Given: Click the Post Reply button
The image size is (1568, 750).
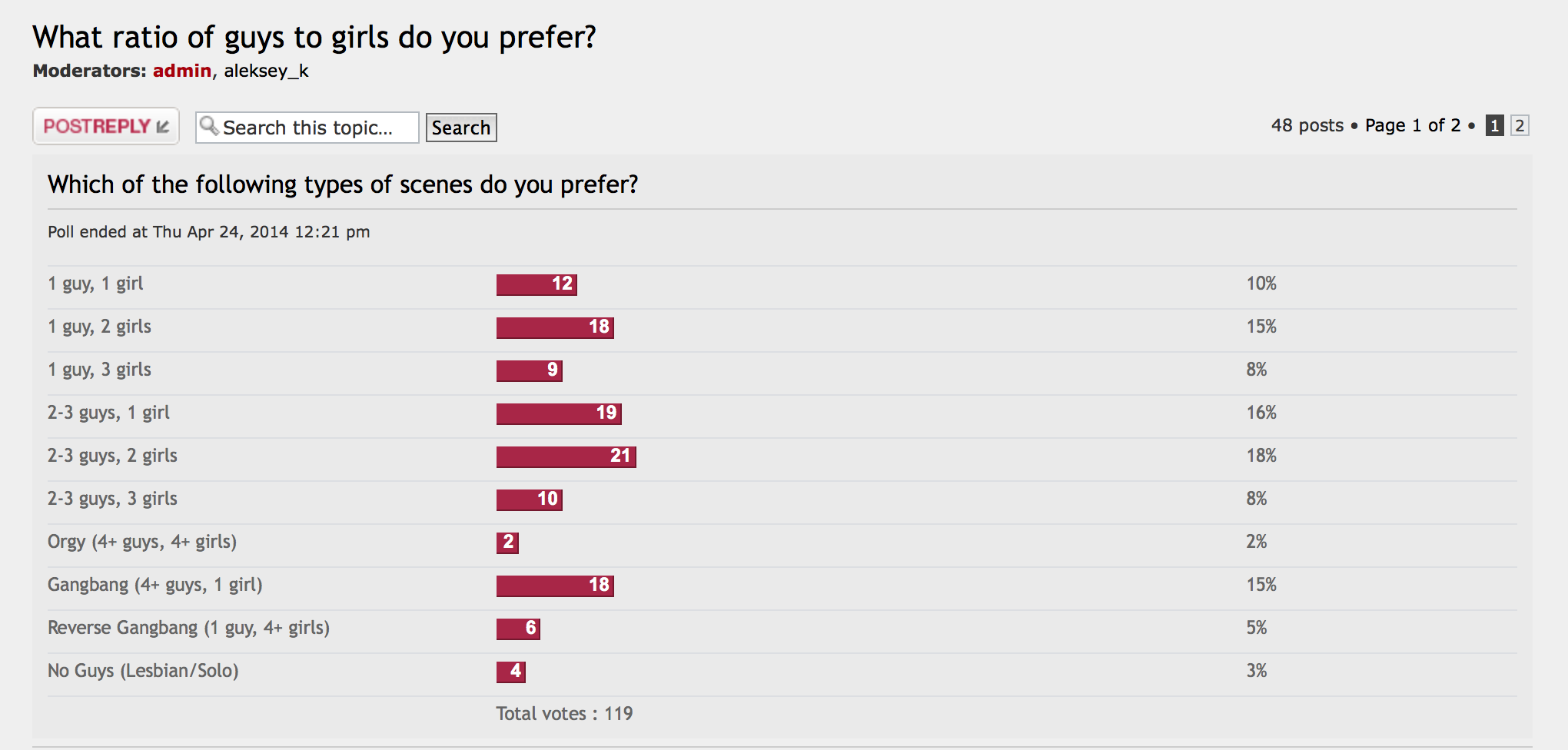Looking at the screenshot, I should (x=105, y=126).
